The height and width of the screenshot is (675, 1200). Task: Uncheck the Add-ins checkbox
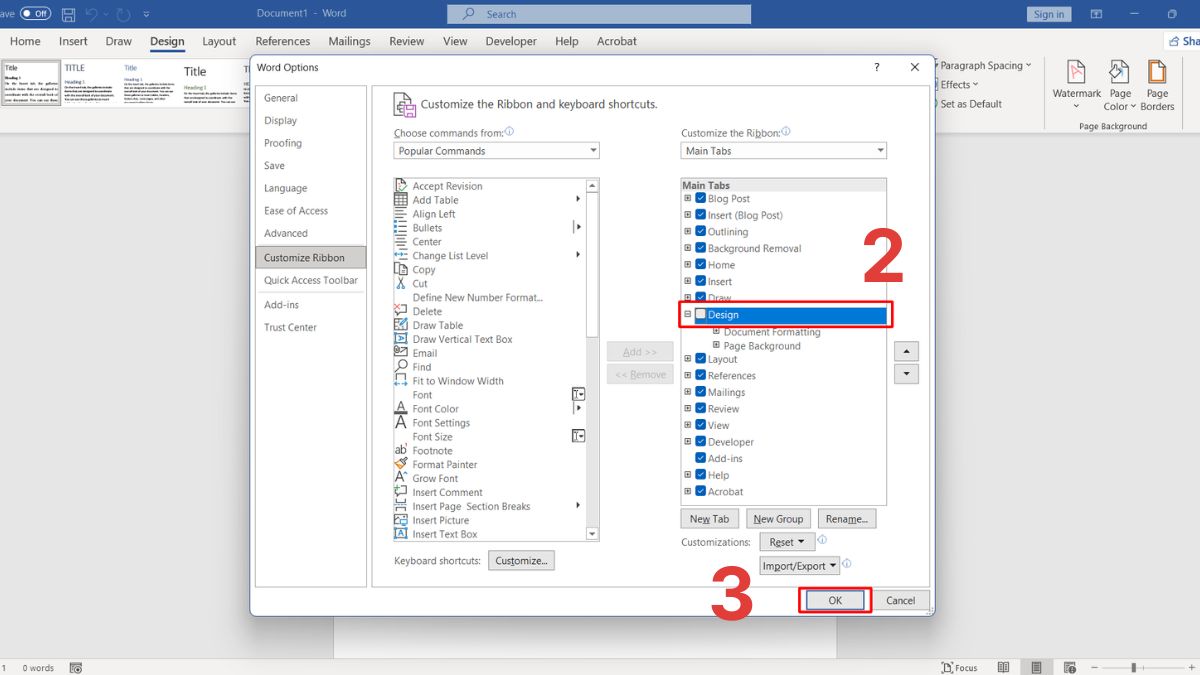[701, 459]
